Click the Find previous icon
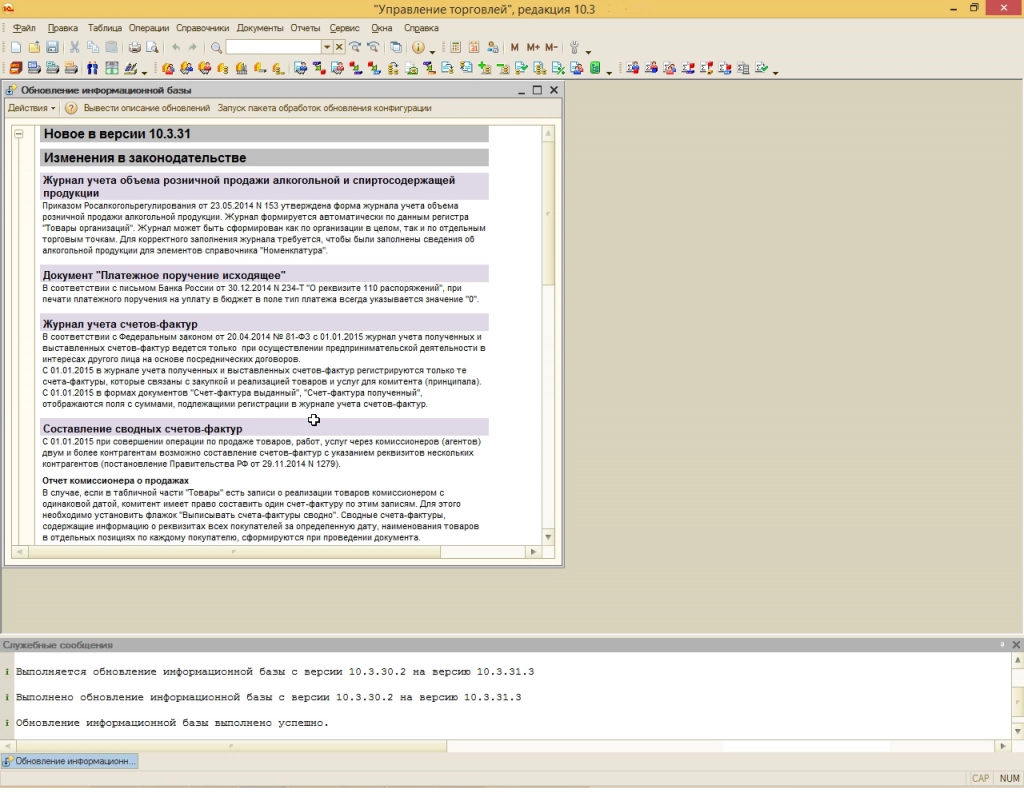Viewport: 1024px width, 793px height. (x=373, y=47)
